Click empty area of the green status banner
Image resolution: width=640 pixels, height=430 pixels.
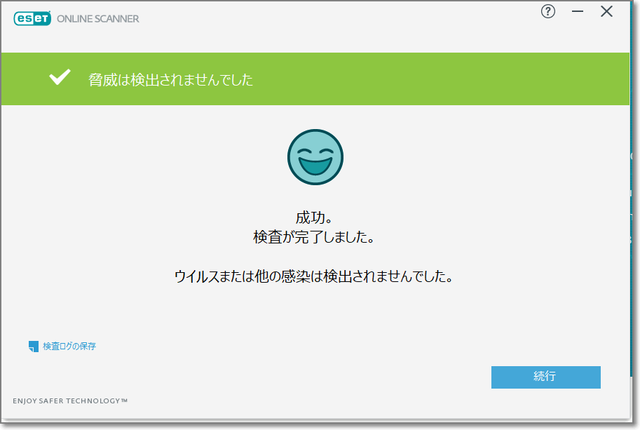click(x=450, y=80)
